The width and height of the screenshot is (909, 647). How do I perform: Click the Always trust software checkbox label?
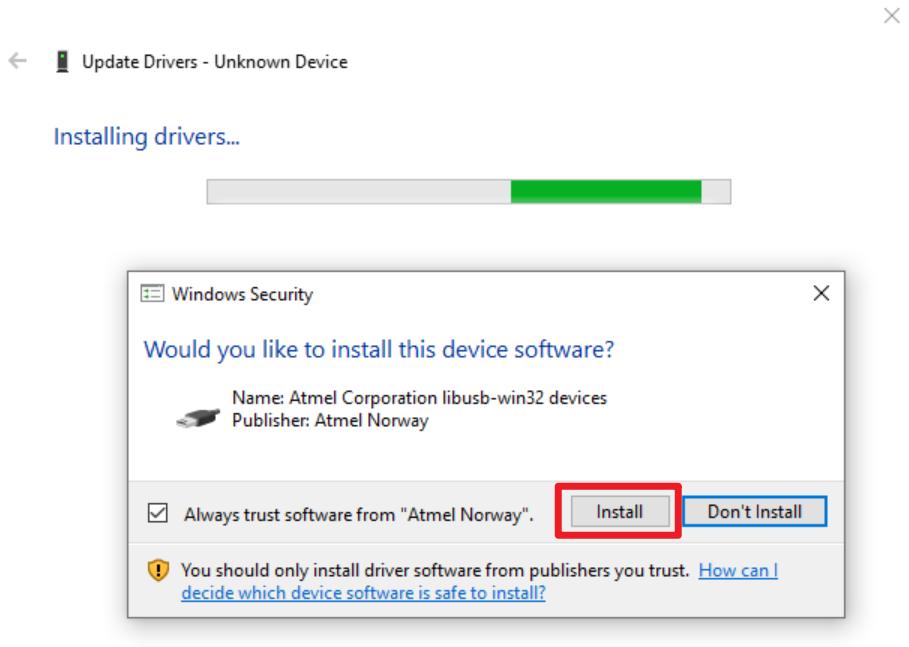(358, 515)
